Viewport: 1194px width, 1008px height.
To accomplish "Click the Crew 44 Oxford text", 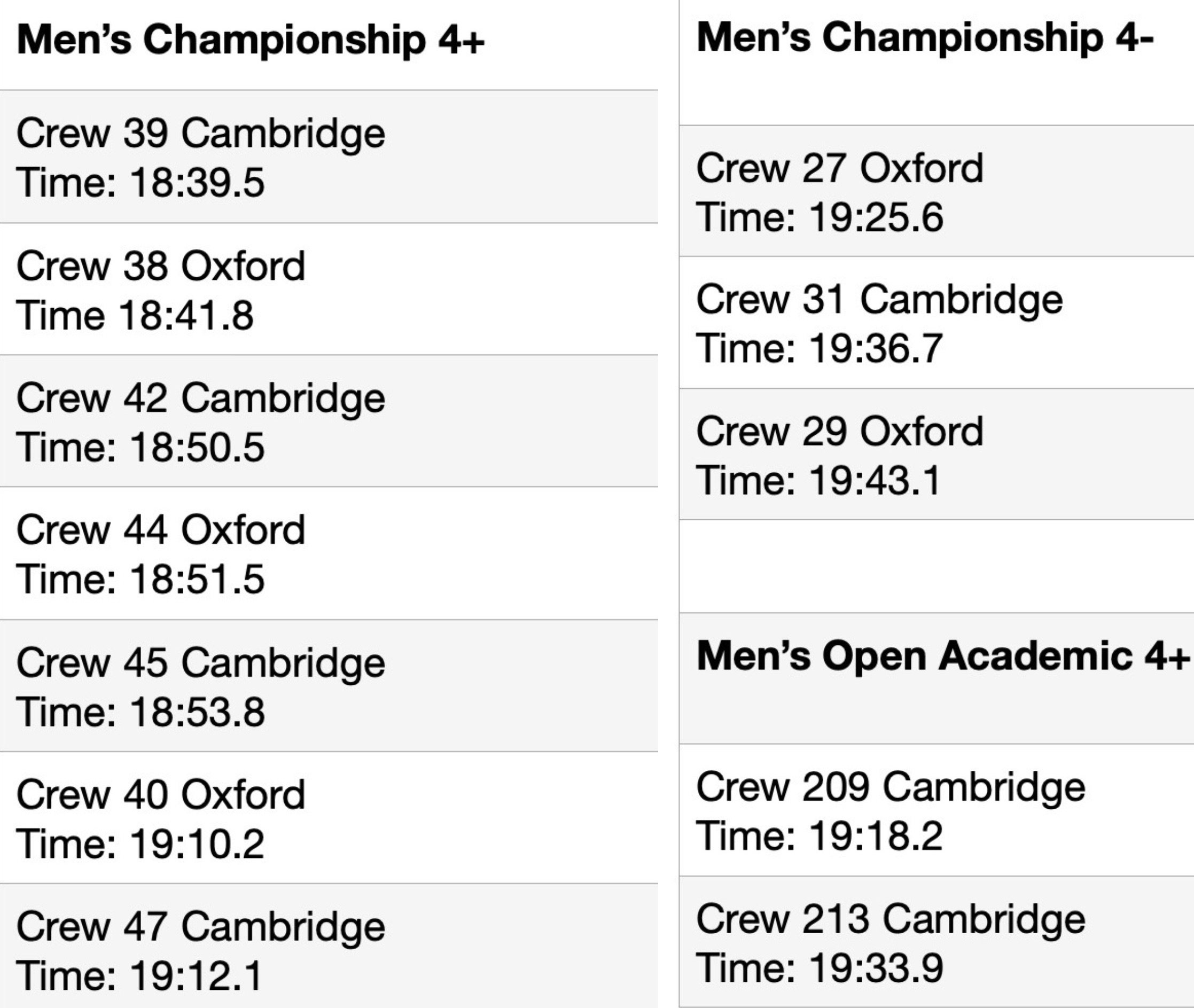I will coord(161,530).
